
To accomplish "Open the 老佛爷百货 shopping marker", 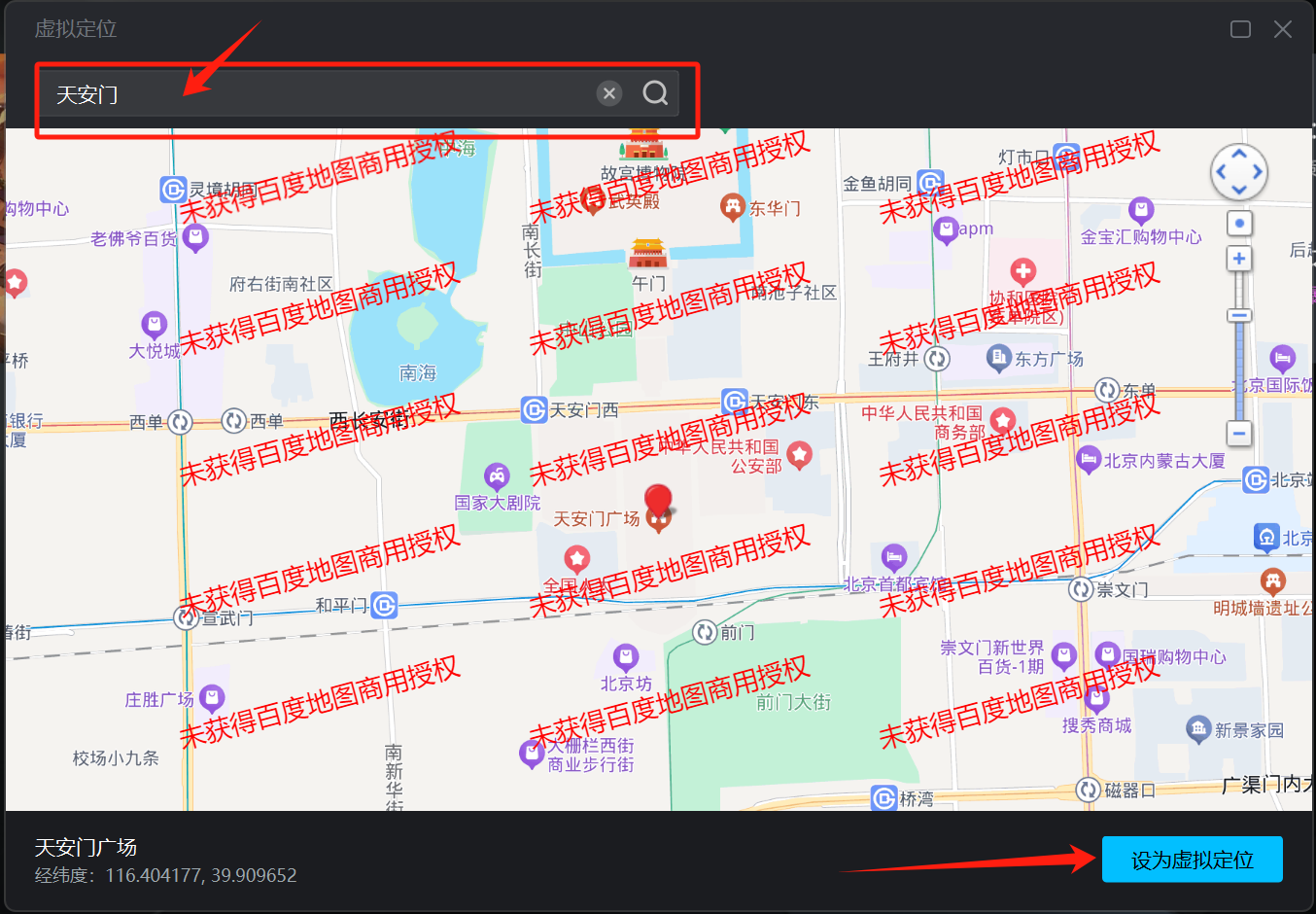I will [195, 238].
